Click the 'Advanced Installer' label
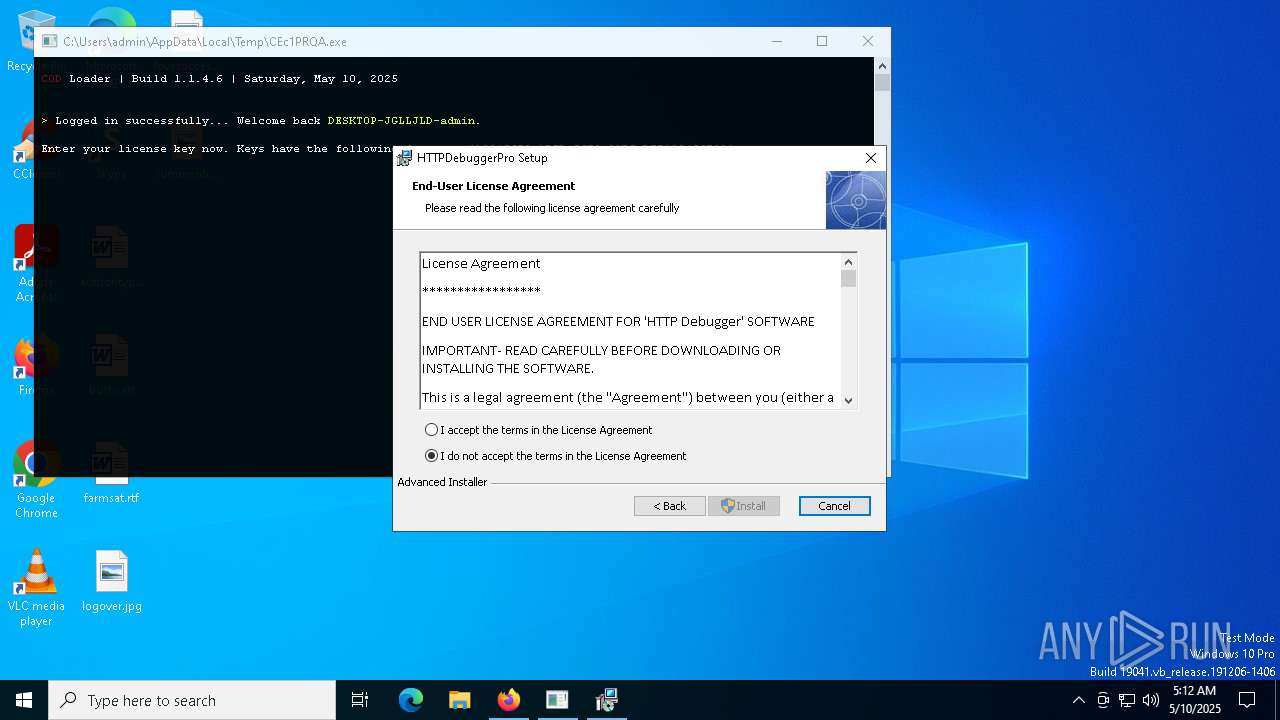The height and width of the screenshot is (720, 1280). (442, 482)
